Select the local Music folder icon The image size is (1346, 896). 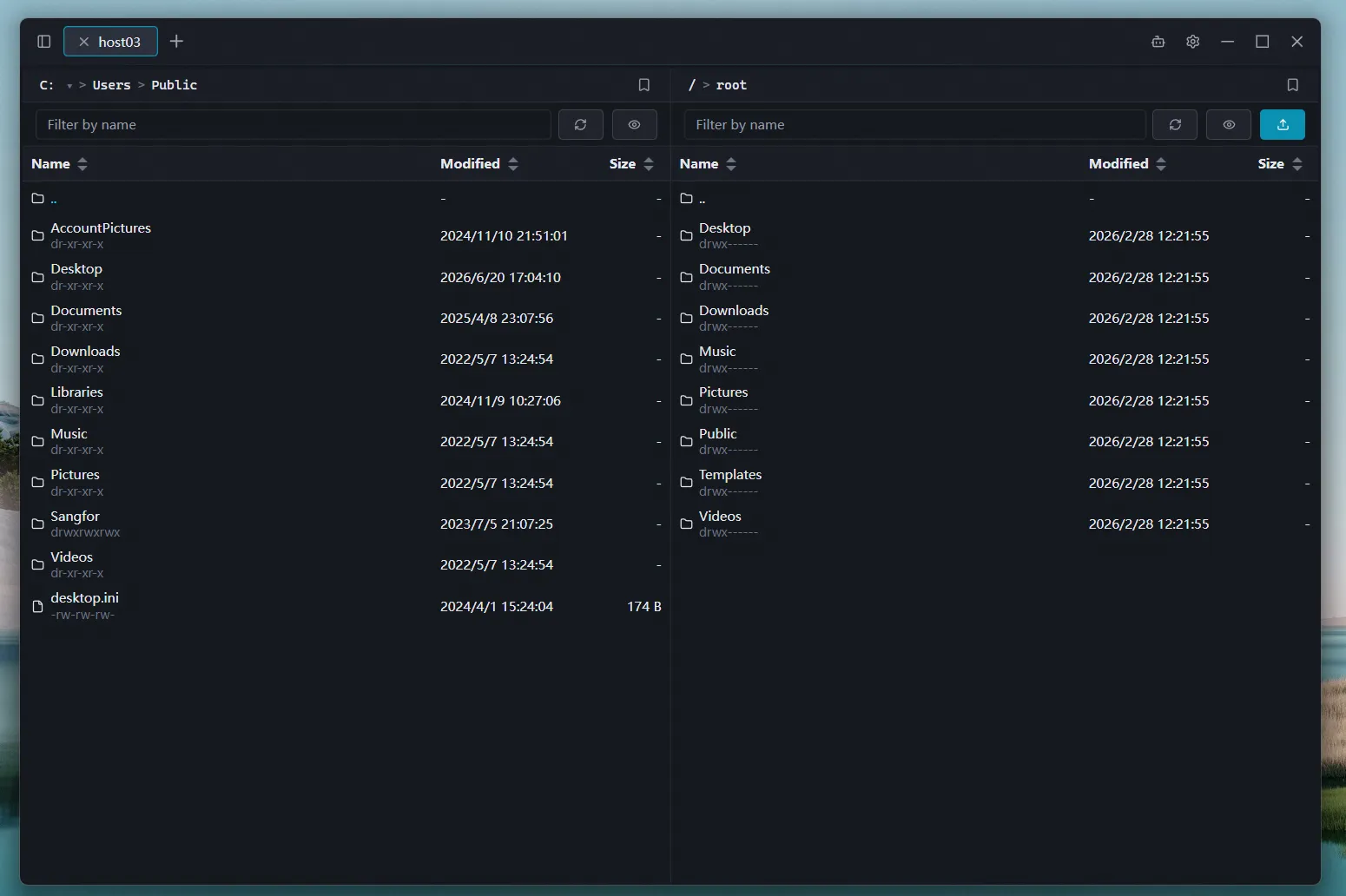(37, 441)
